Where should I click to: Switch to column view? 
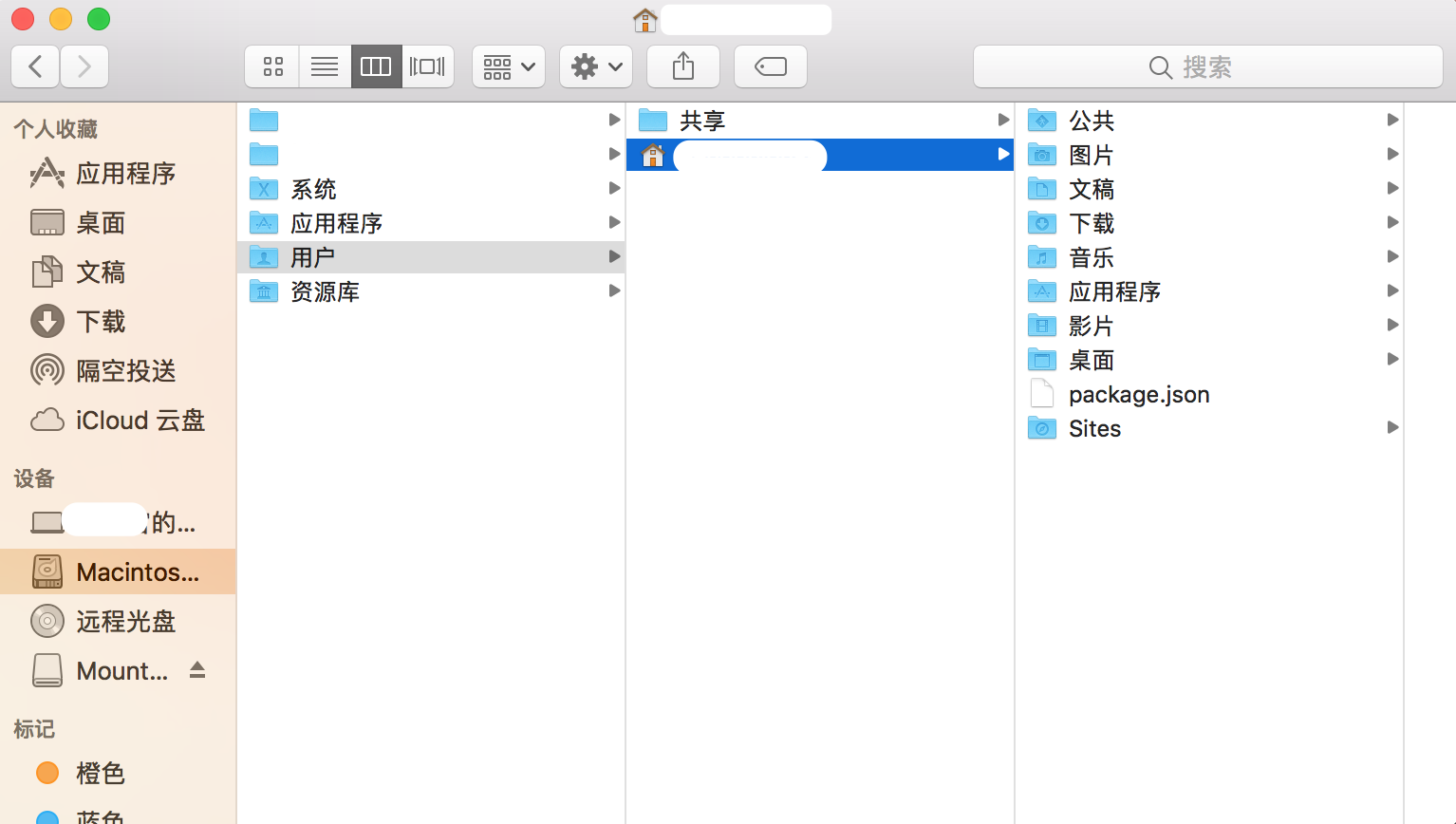coord(376,66)
